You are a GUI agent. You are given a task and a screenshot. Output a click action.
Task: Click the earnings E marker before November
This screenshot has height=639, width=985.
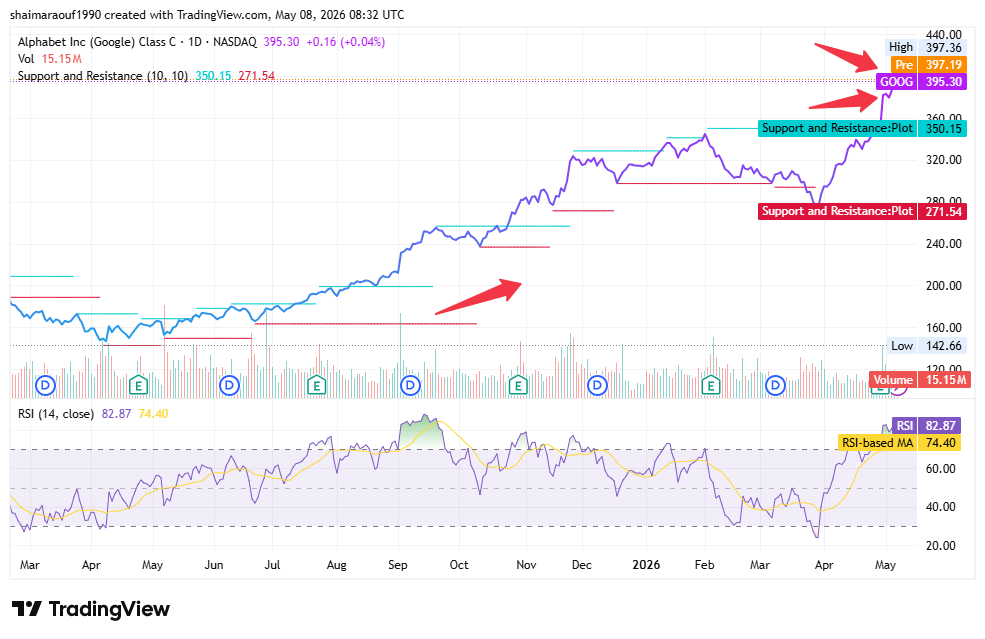[x=518, y=385]
